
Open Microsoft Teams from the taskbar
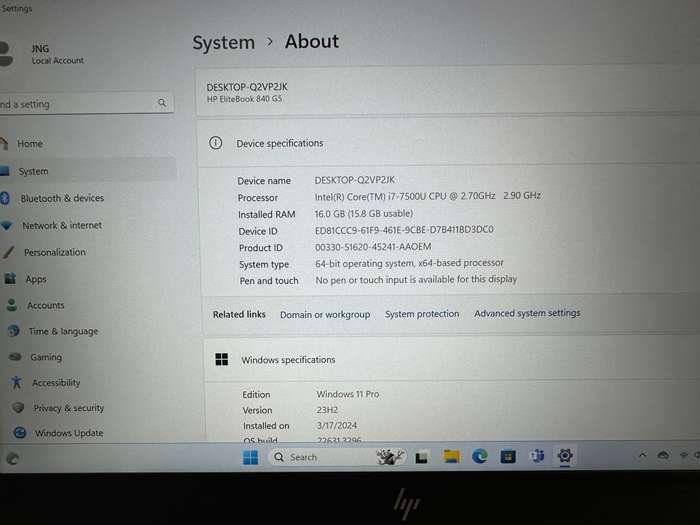point(537,456)
